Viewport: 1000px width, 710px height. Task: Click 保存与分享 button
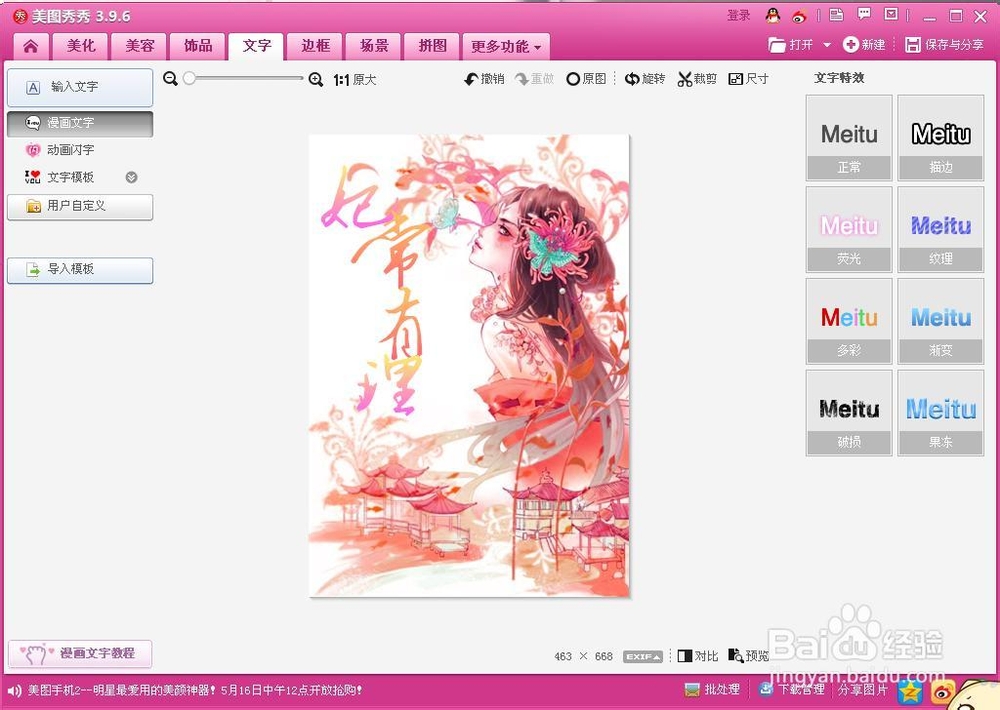(944, 45)
